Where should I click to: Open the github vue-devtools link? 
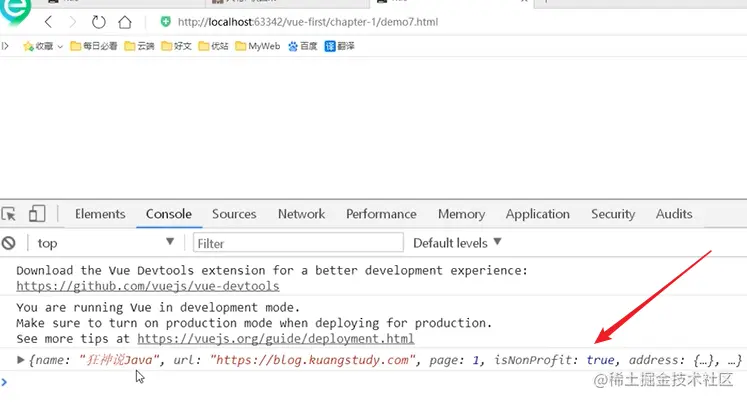(148, 286)
